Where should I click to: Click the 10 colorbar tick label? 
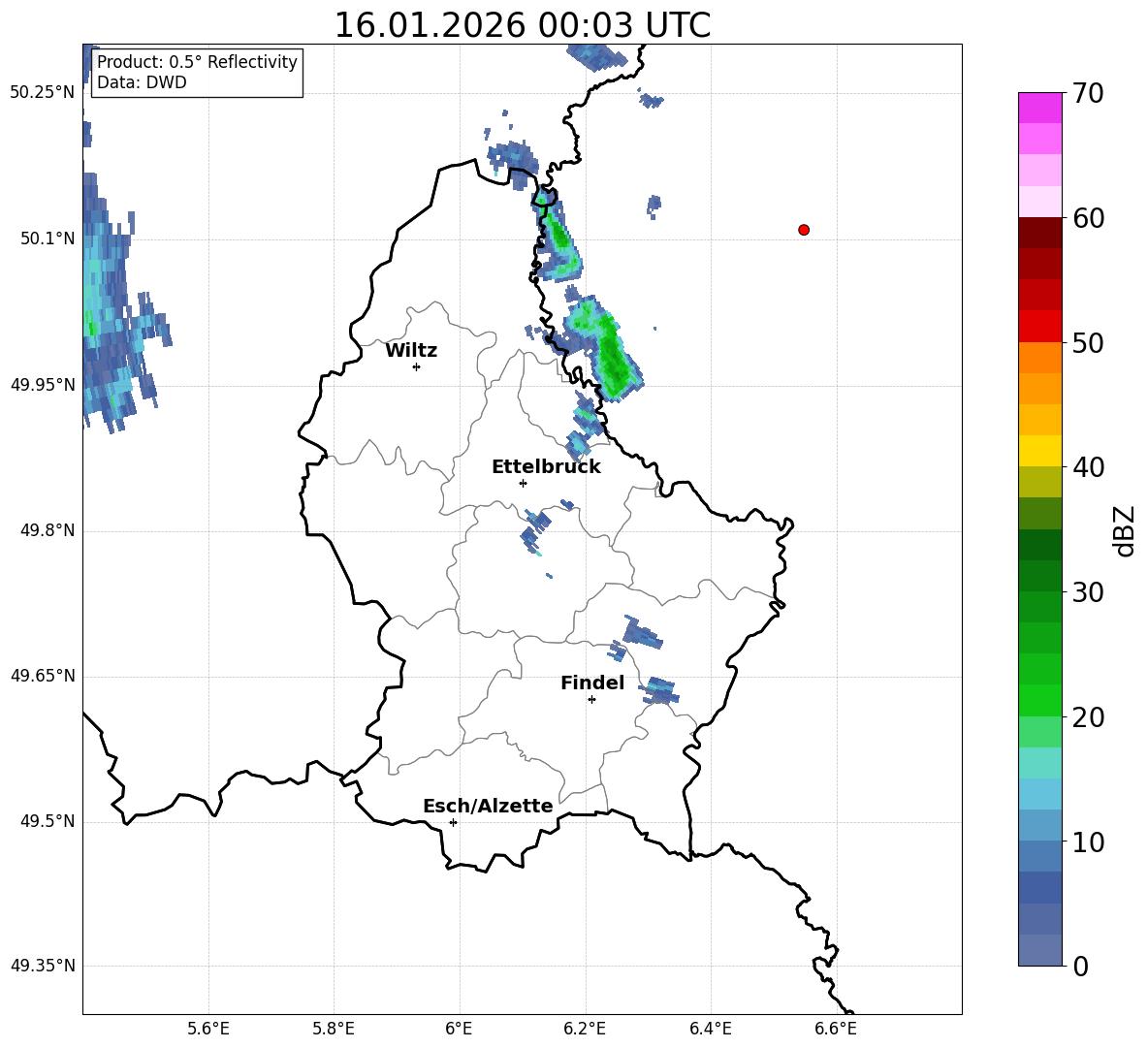click(x=1087, y=842)
